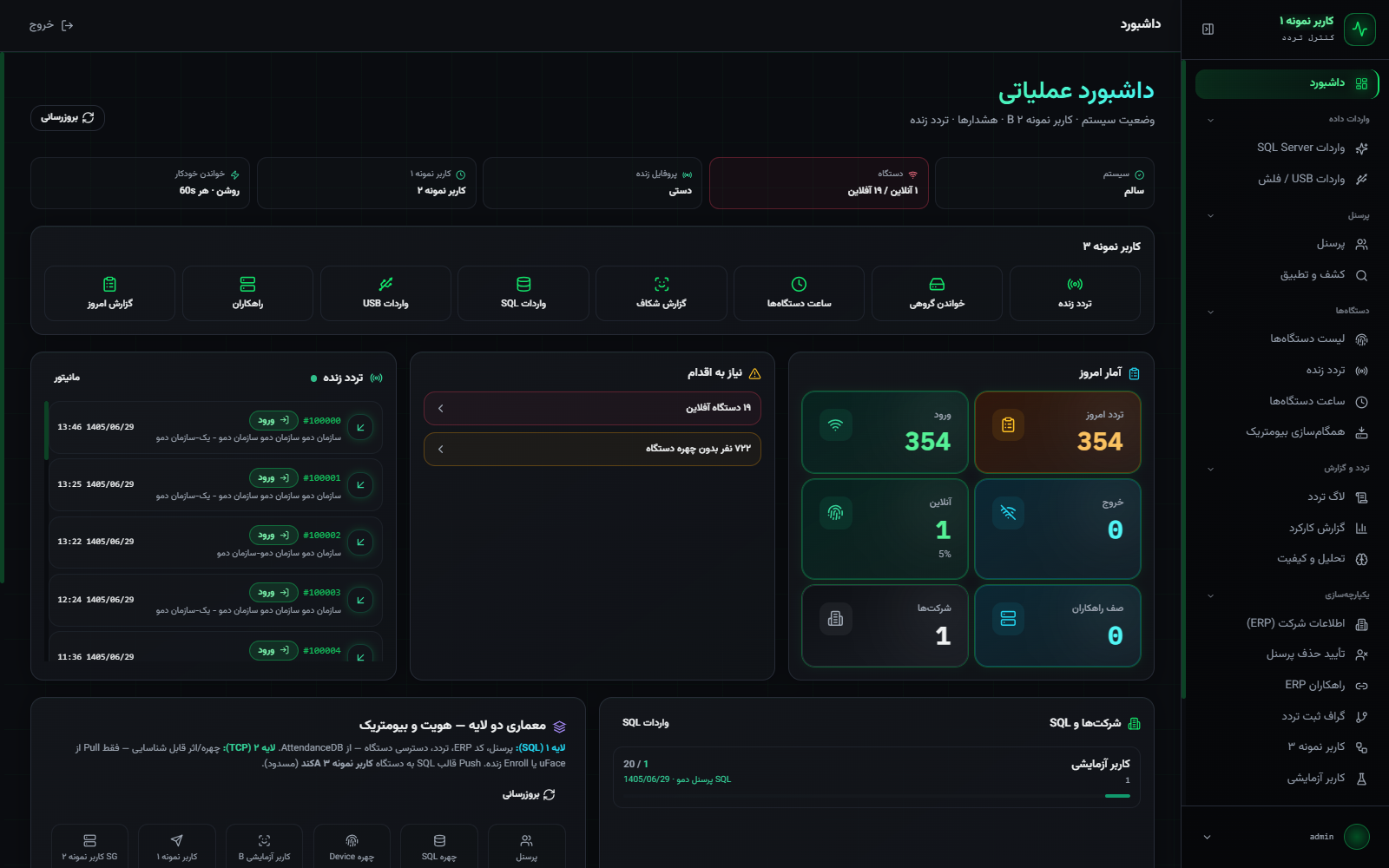Screen dimensions: 1389x868
Task: Open لیست دستگاه‌ها in the sidebar
Action: (x=1287, y=339)
